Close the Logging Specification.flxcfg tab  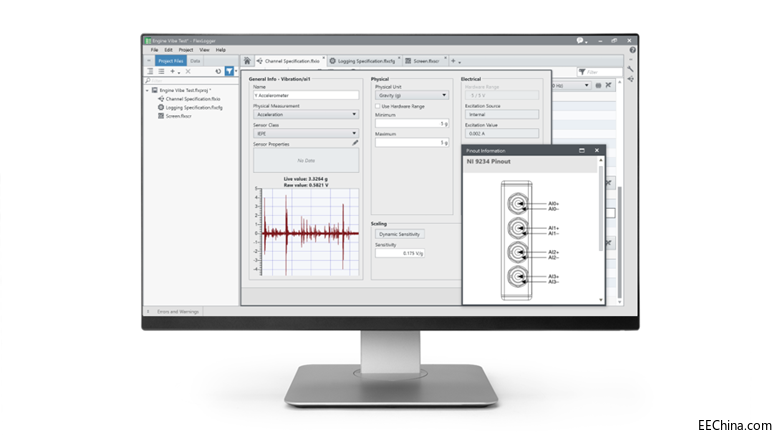(x=399, y=58)
